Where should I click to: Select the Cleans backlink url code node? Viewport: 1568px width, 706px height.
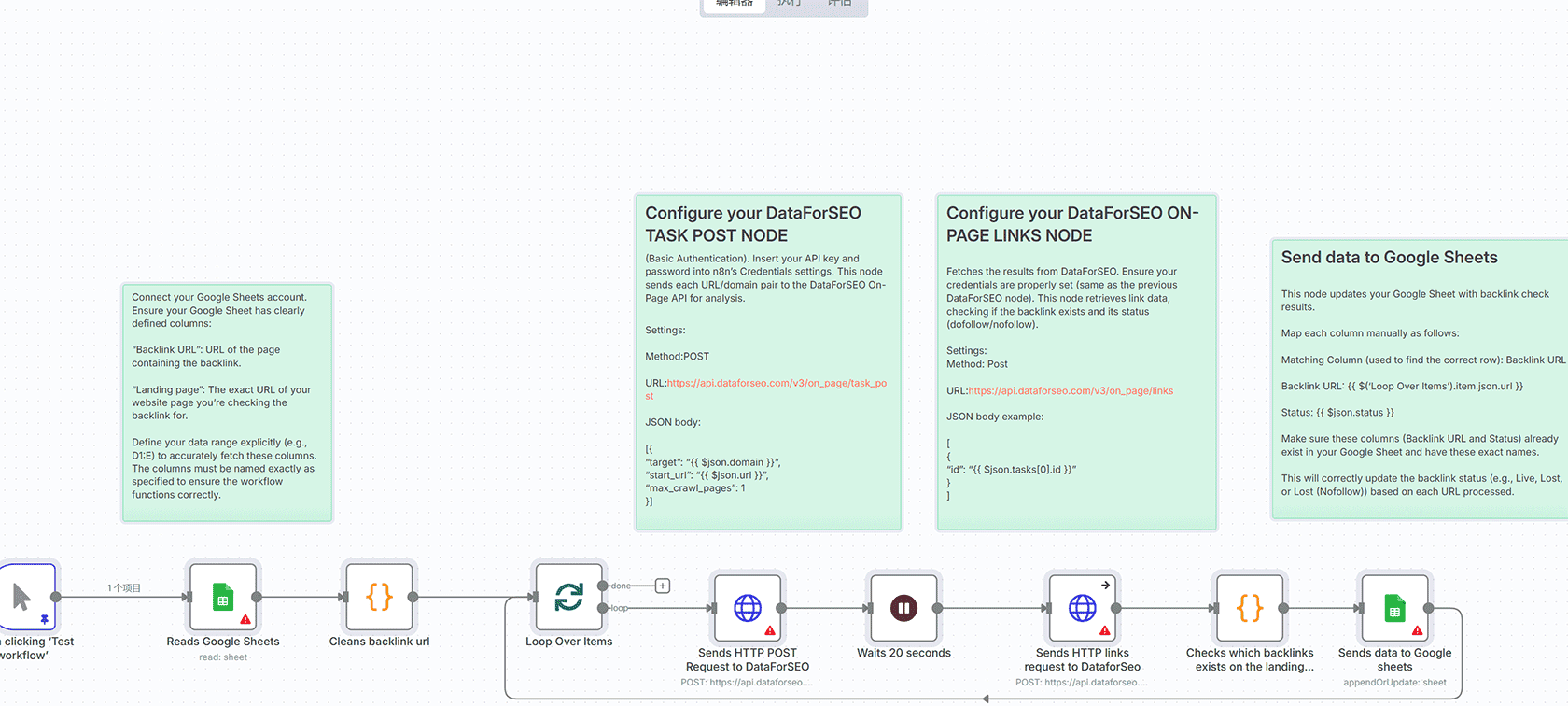pyautogui.click(x=379, y=597)
